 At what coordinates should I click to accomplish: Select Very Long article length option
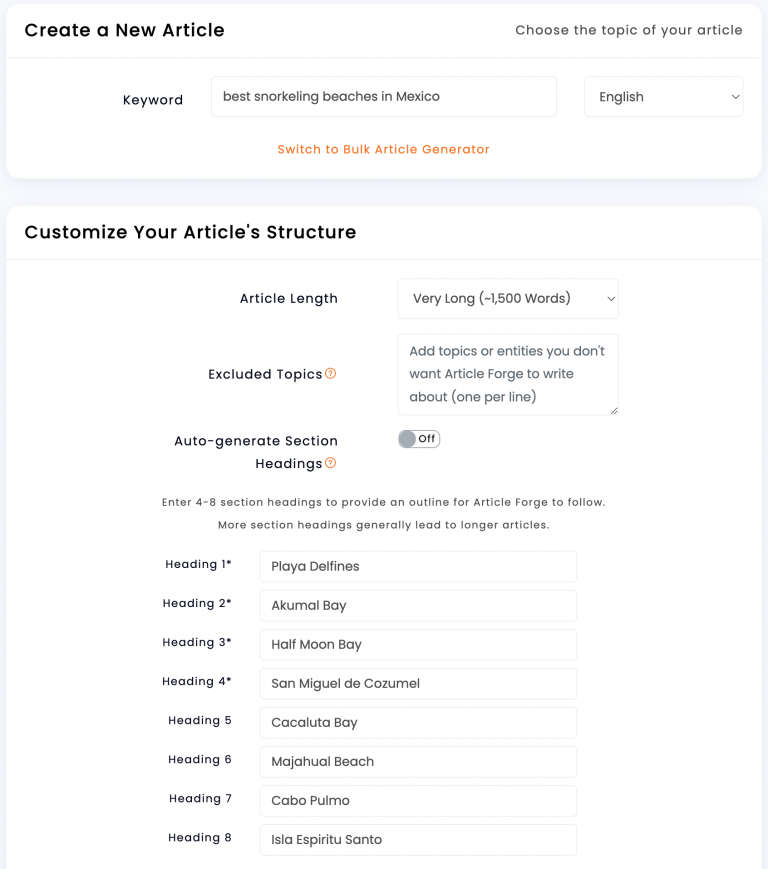tap(507, 298)
